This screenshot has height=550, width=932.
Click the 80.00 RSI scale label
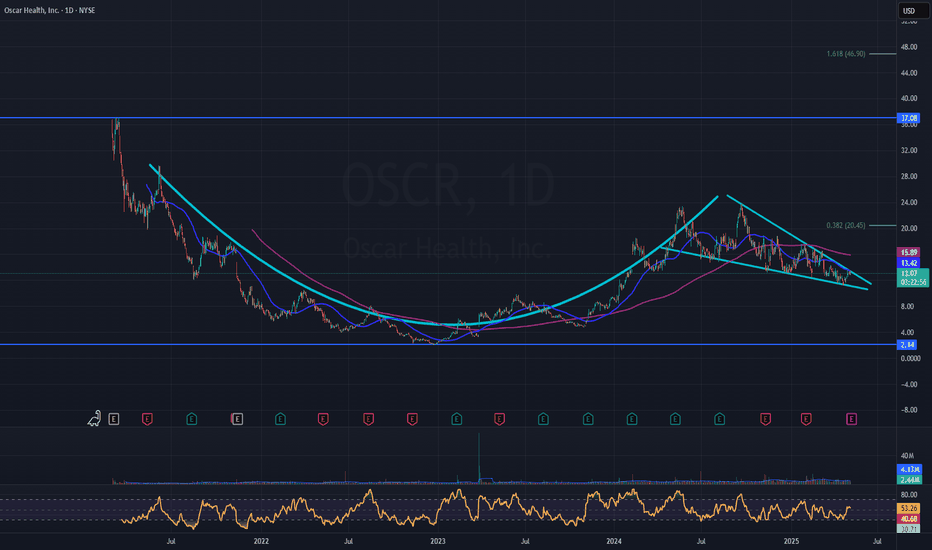tap(909, 495)
